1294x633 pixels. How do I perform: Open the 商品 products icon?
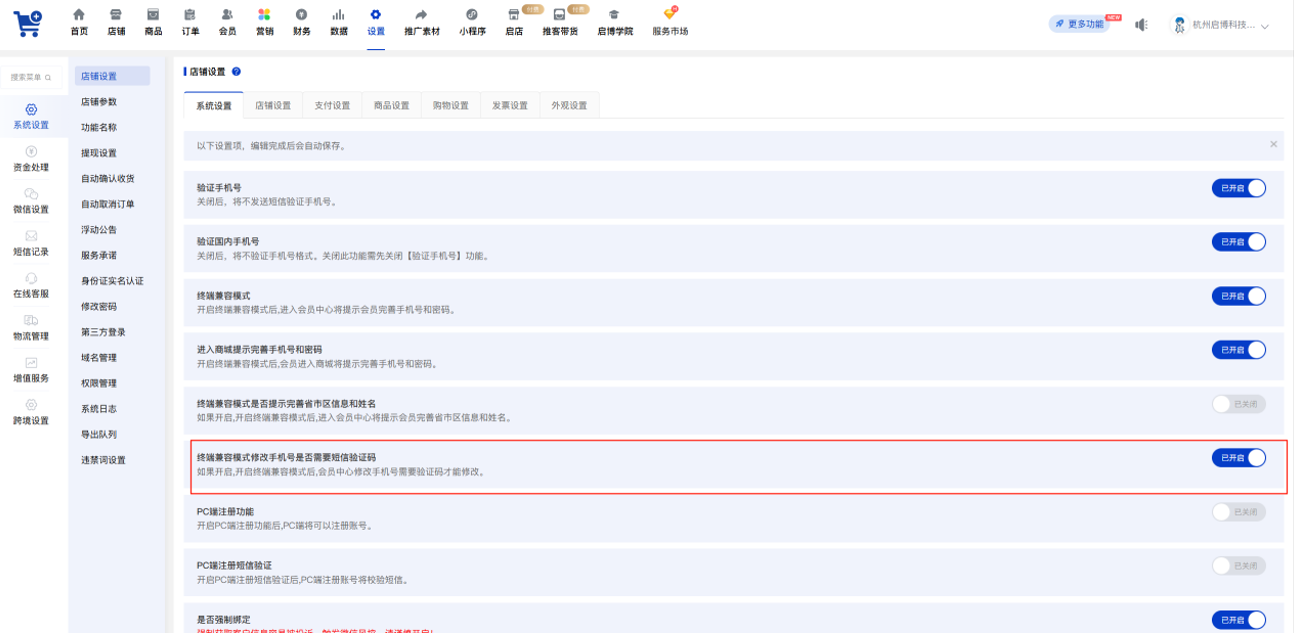pyautogui.click(x=153, y=15)
